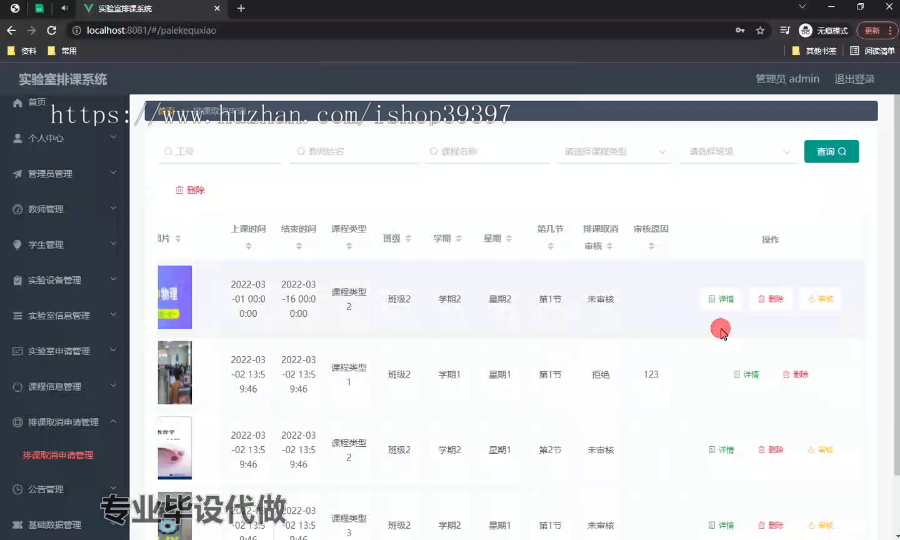
Task: Click the blue 物理 course thumbnail
Action: pyautogui.click(x=175, y=297)
